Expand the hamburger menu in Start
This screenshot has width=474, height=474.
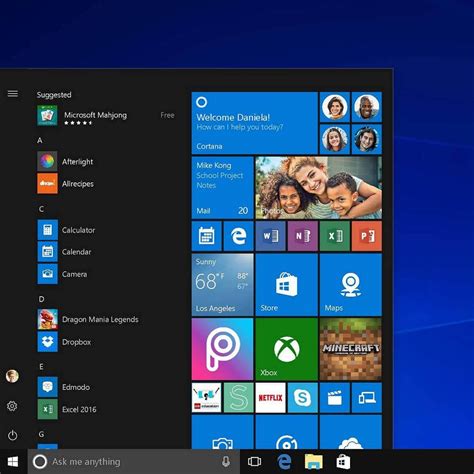pos(13,94)
